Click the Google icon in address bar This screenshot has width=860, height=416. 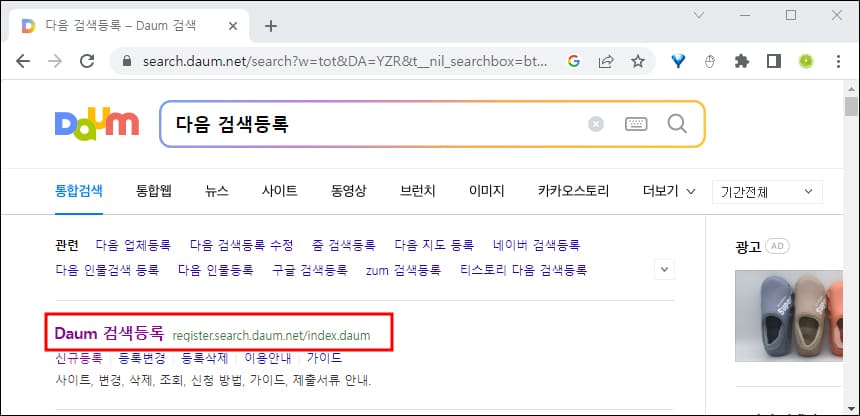point(574,61)
